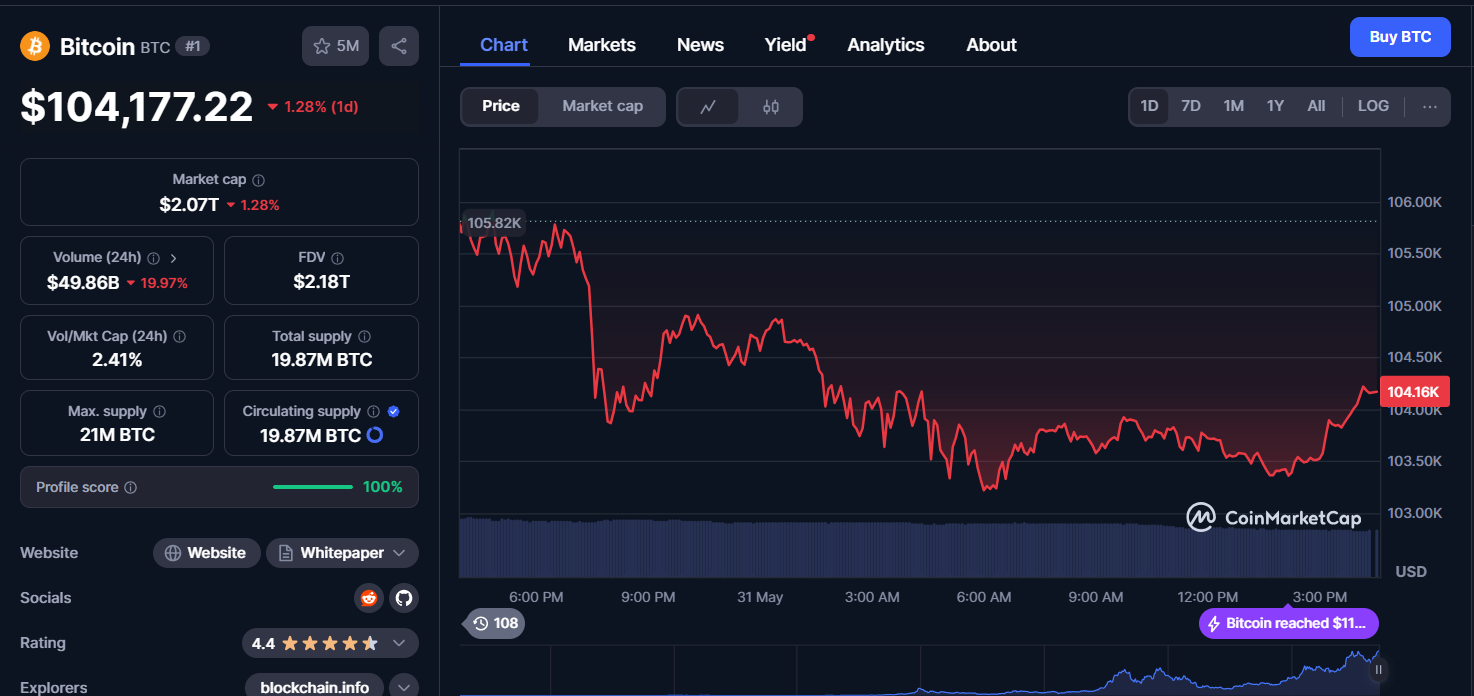
Task: Open the blockchain.info explorer link
Action: click(315, 688)
